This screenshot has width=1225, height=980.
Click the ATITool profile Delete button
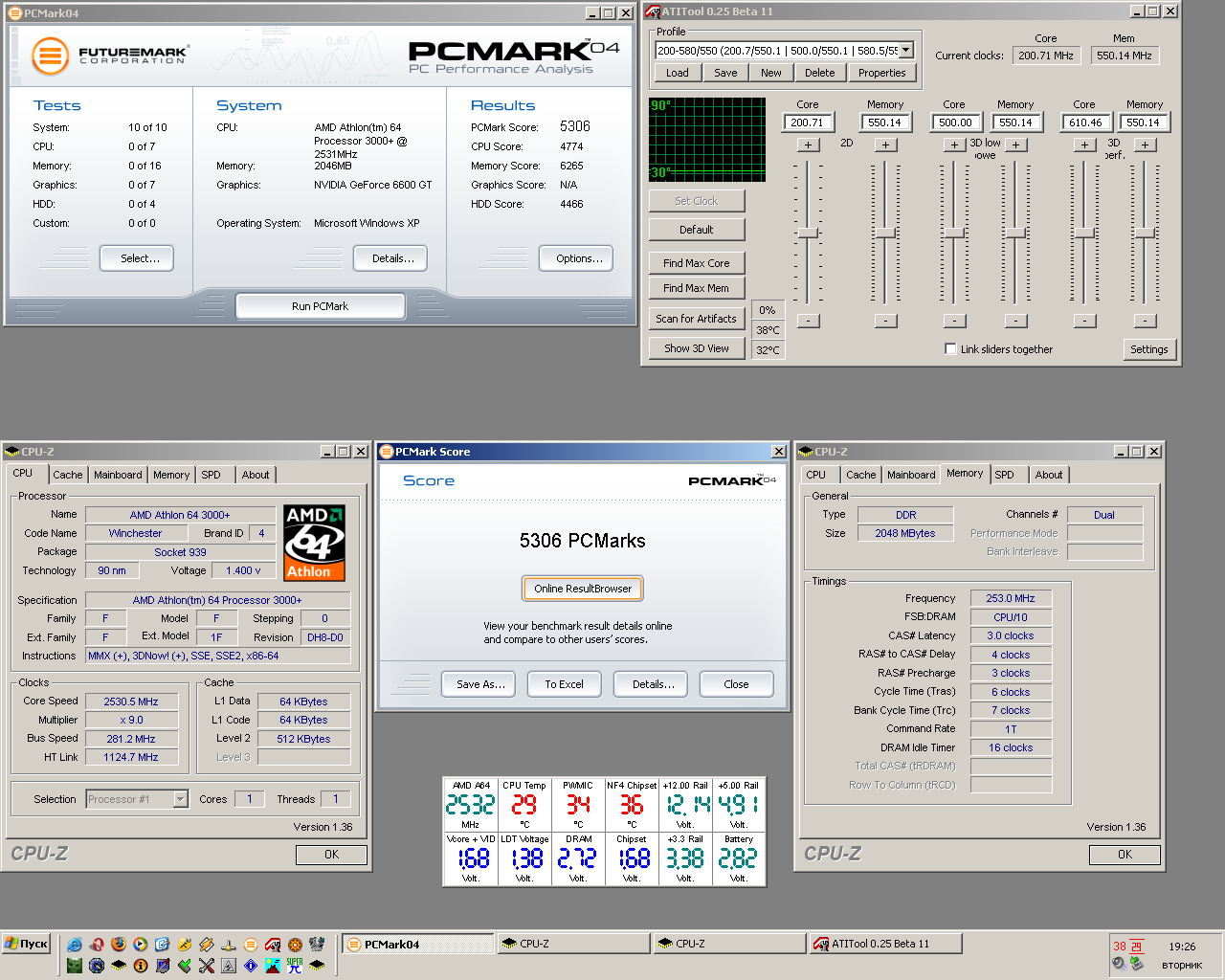(819, 73)
